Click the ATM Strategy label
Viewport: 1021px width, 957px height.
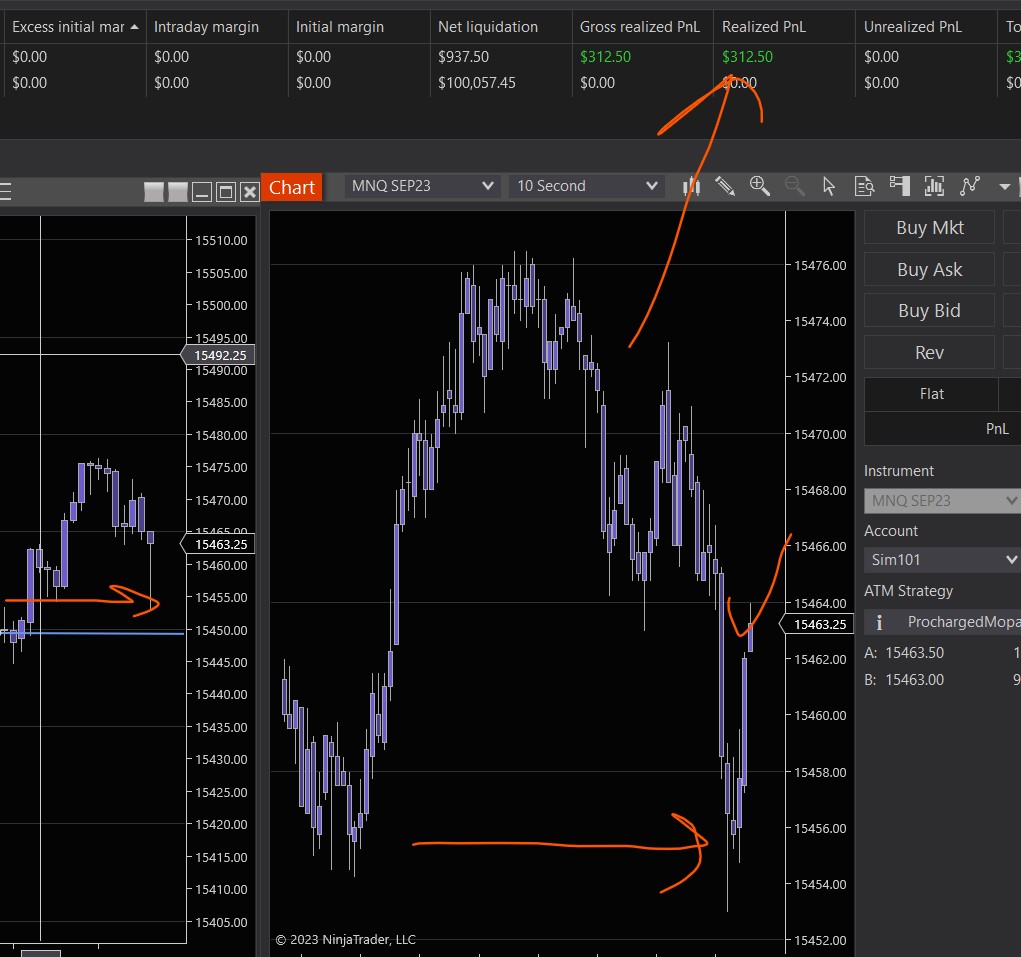click(908, 591)
